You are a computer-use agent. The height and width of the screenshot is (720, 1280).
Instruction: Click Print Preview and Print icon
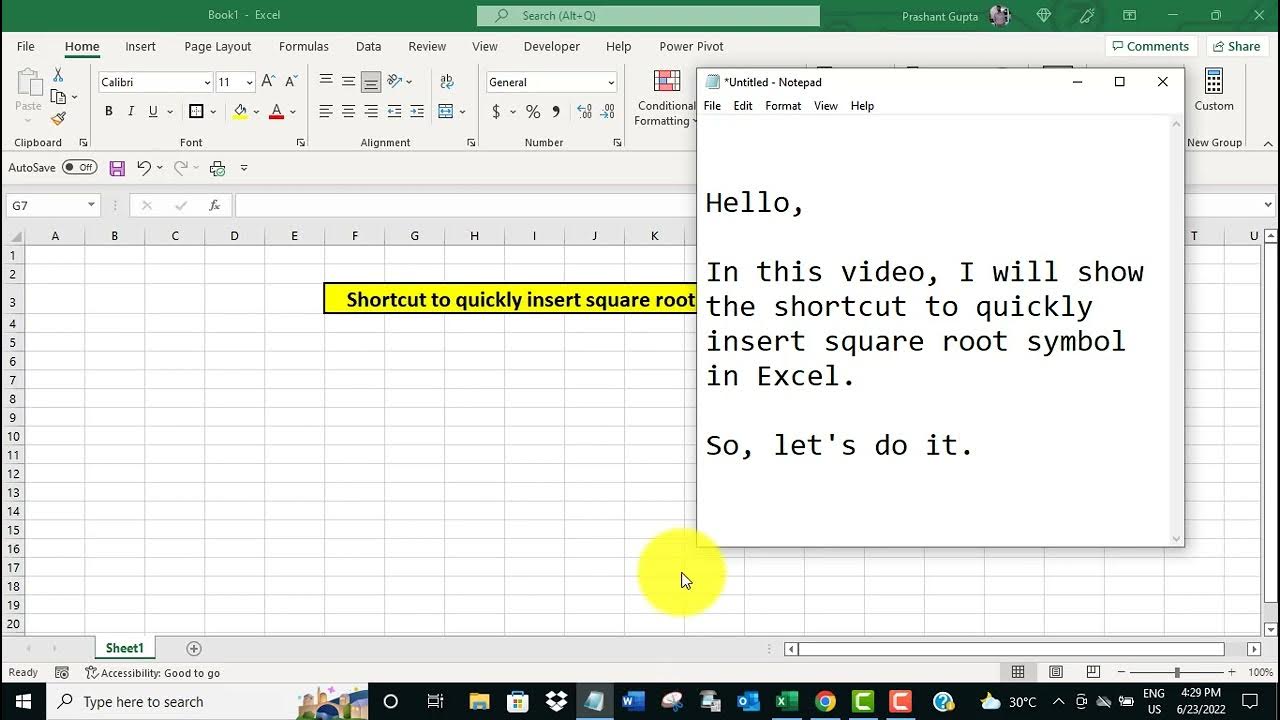click(x=217, y=168)
